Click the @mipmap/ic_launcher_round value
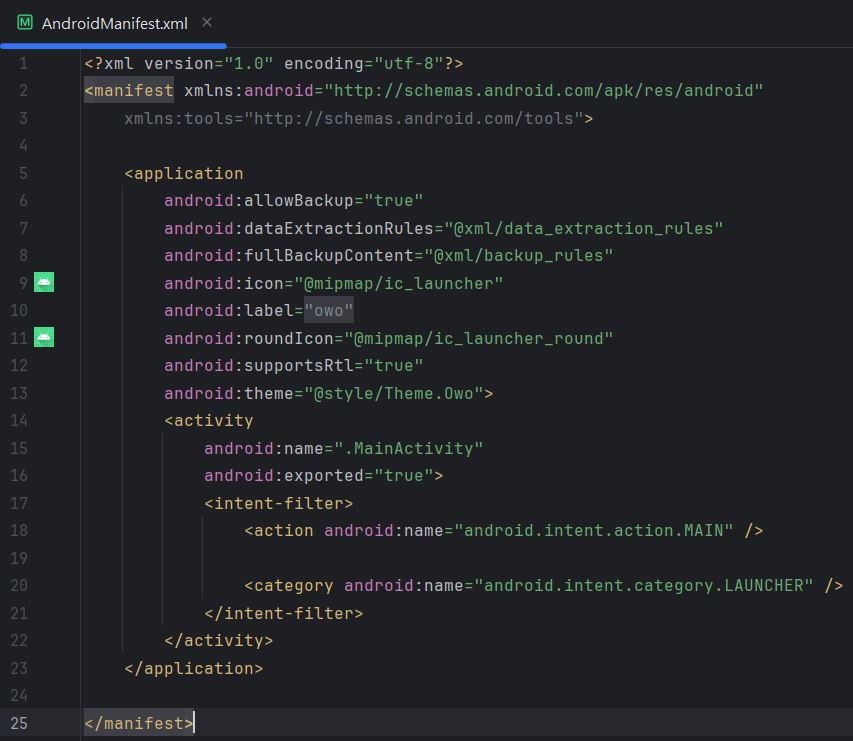The image size is (853, 741). [x=479, y=338]
